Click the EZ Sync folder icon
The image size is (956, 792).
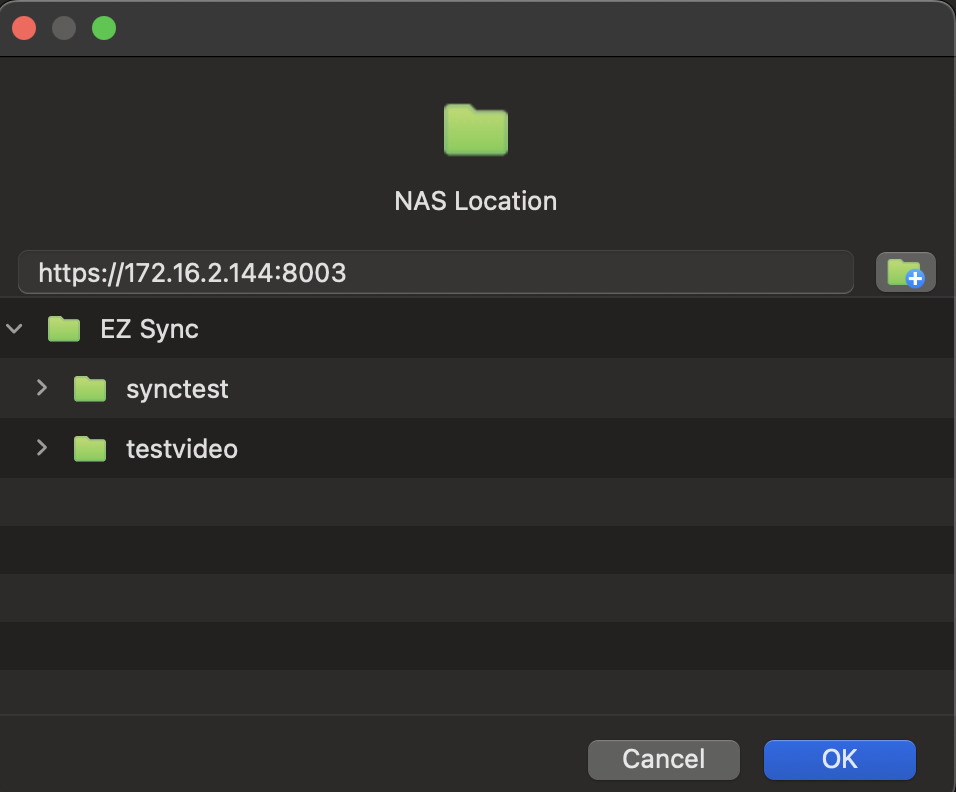pos(64,329)
